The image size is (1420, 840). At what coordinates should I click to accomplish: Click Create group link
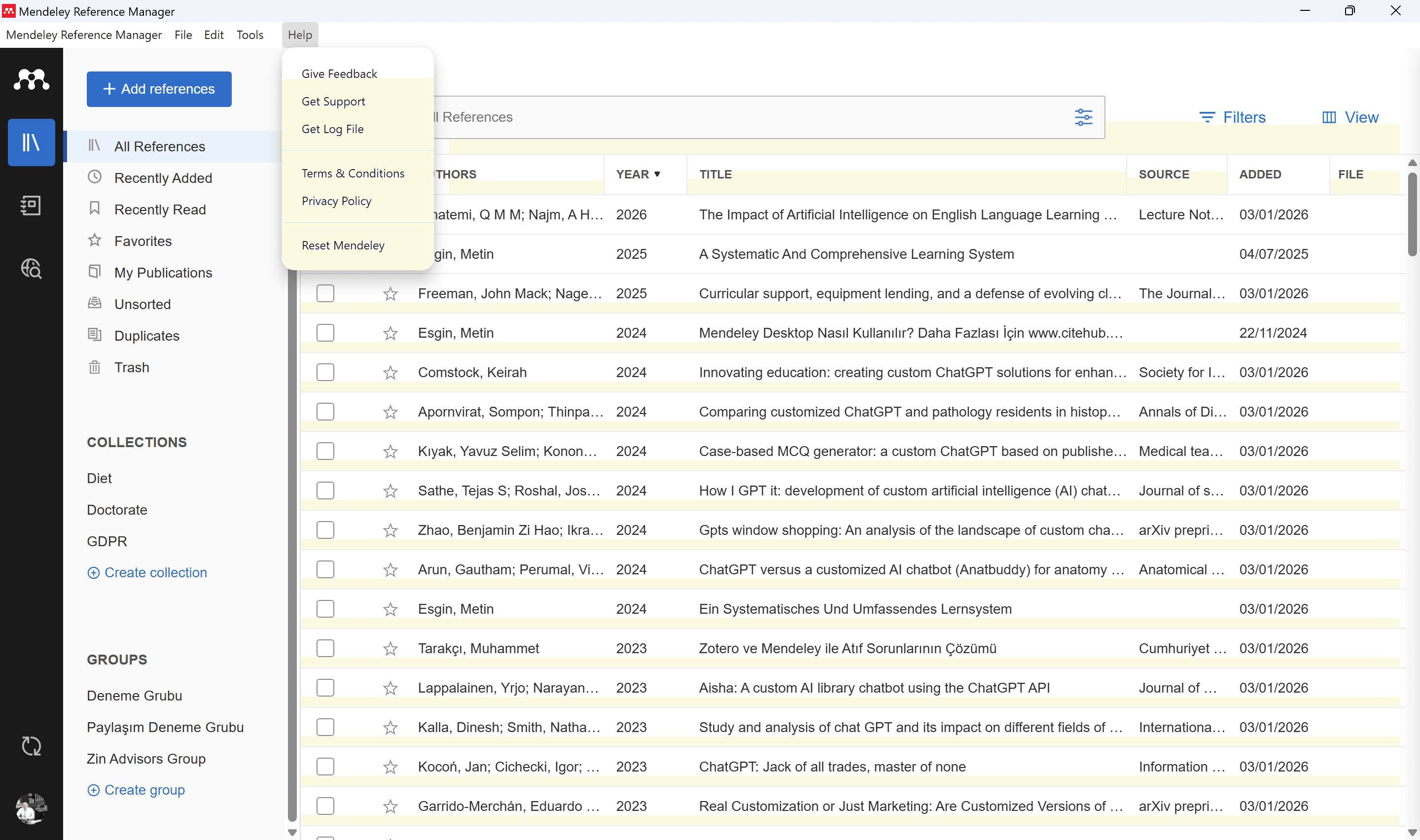[136, 790]
